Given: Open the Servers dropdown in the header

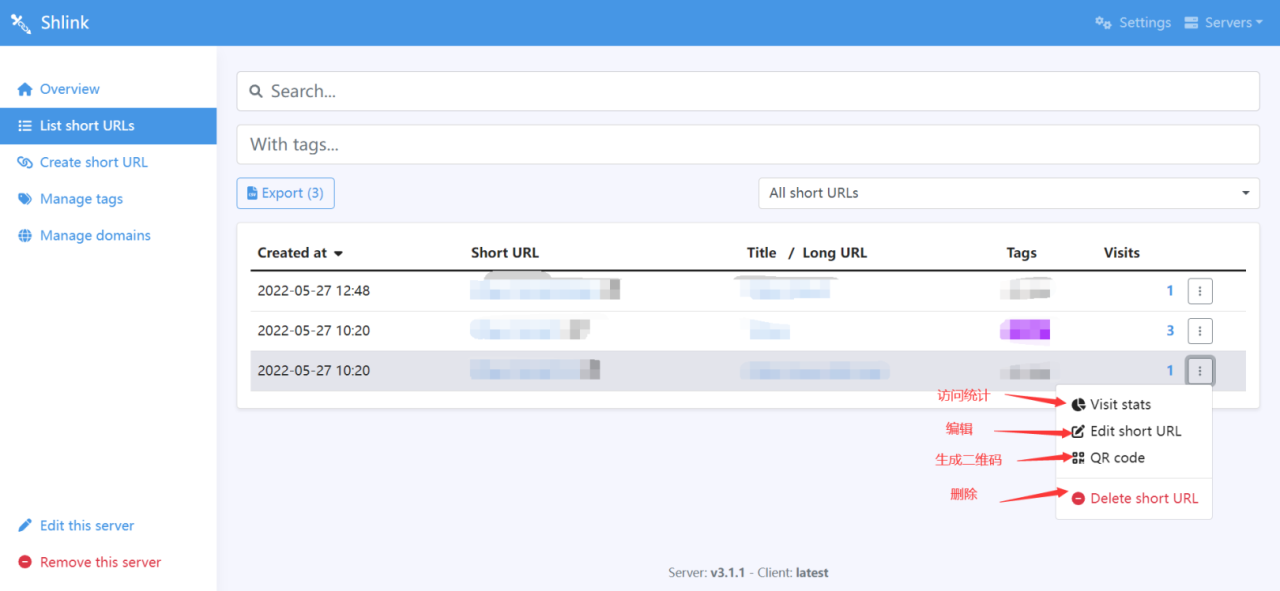Looking at the screenshot, I should pos(1223,23).
